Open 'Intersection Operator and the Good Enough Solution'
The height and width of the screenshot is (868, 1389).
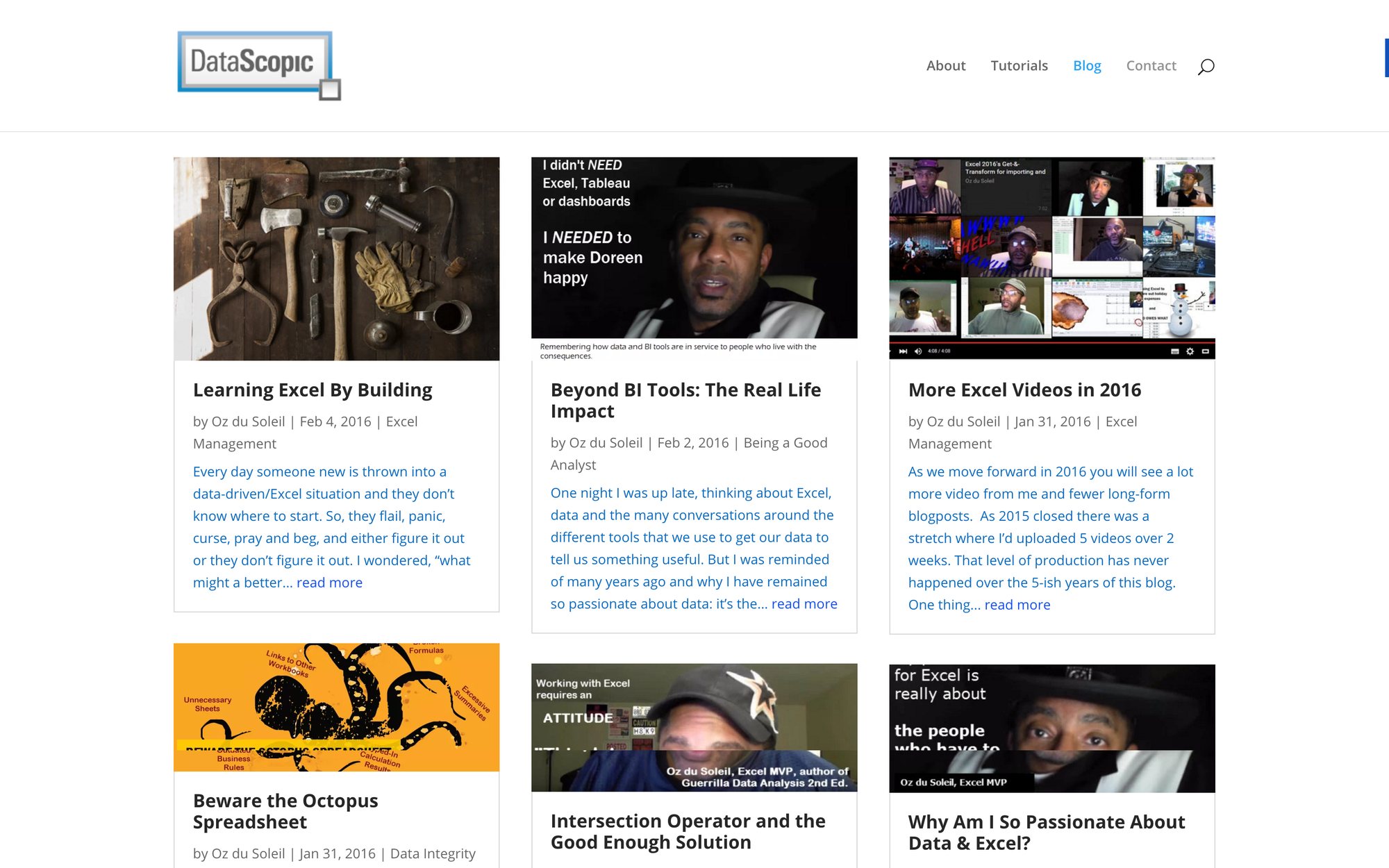coord(688,831)
